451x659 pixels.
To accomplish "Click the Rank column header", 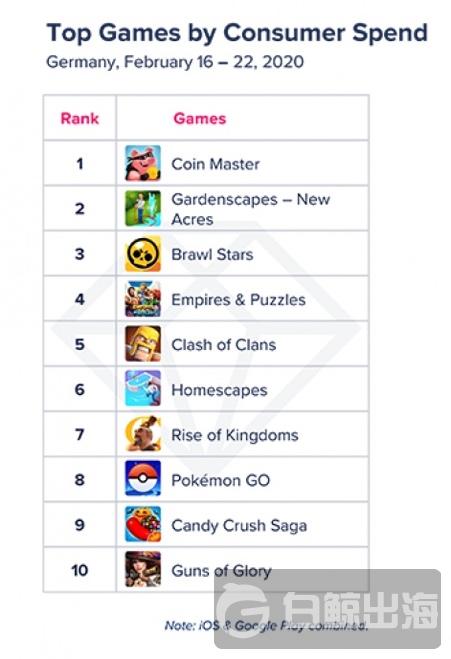I will pyautogui.click(x=80, y=119).
